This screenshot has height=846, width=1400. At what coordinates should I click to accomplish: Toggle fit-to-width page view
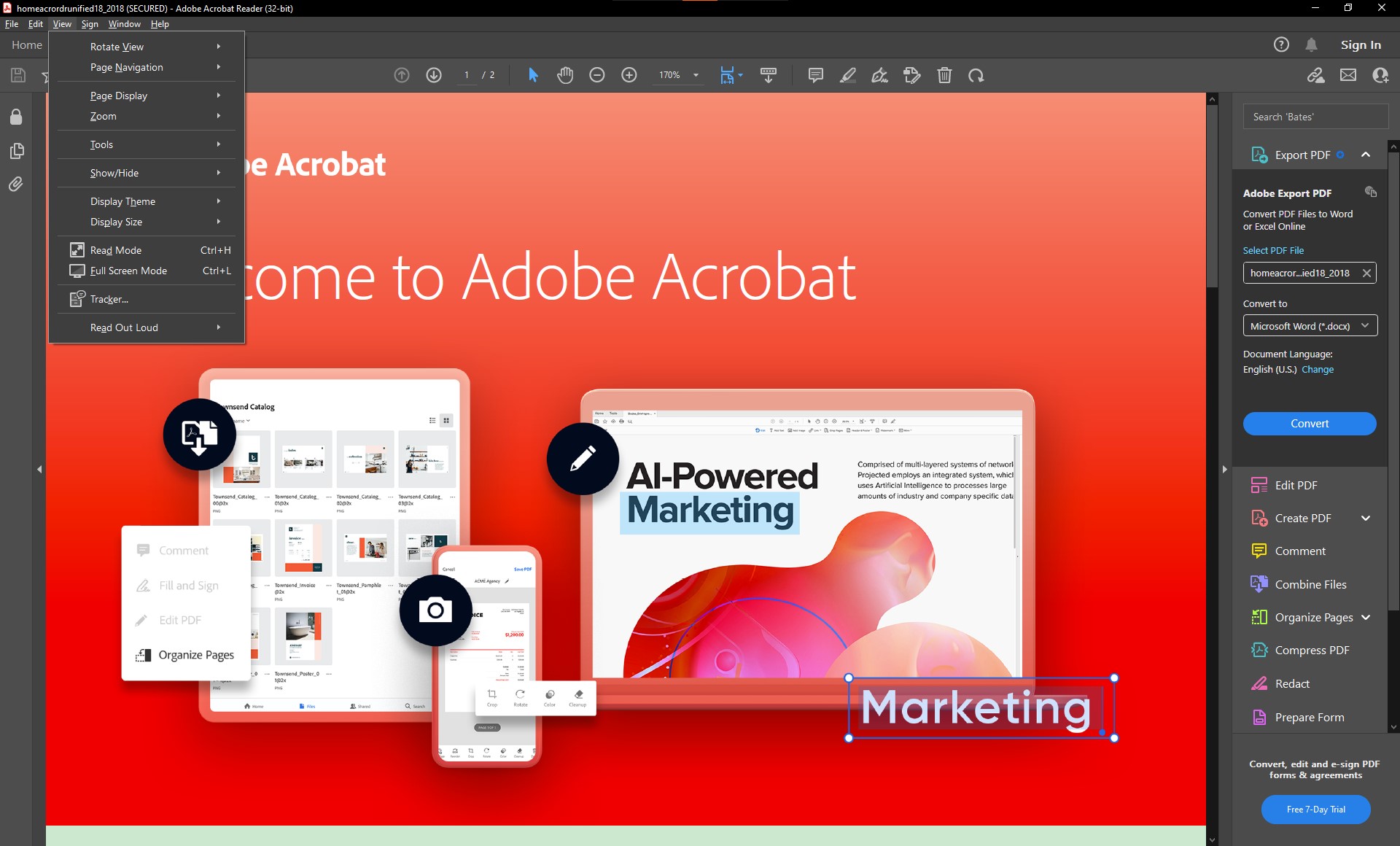click(x=728, y=75)
